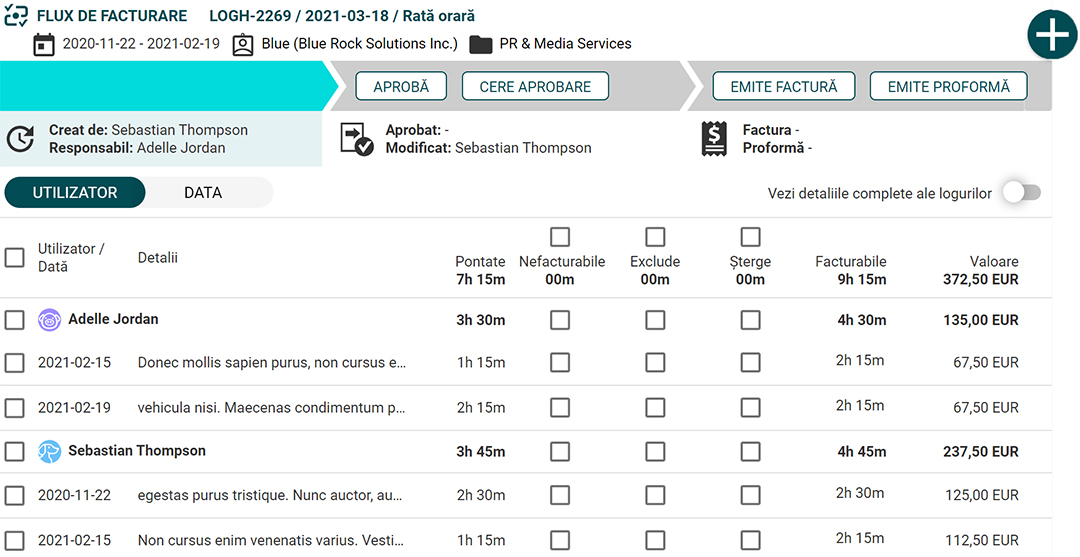The image size is (1080, 557).
Task: Click the client contact badge icon
Action: (x=242, y=45)
